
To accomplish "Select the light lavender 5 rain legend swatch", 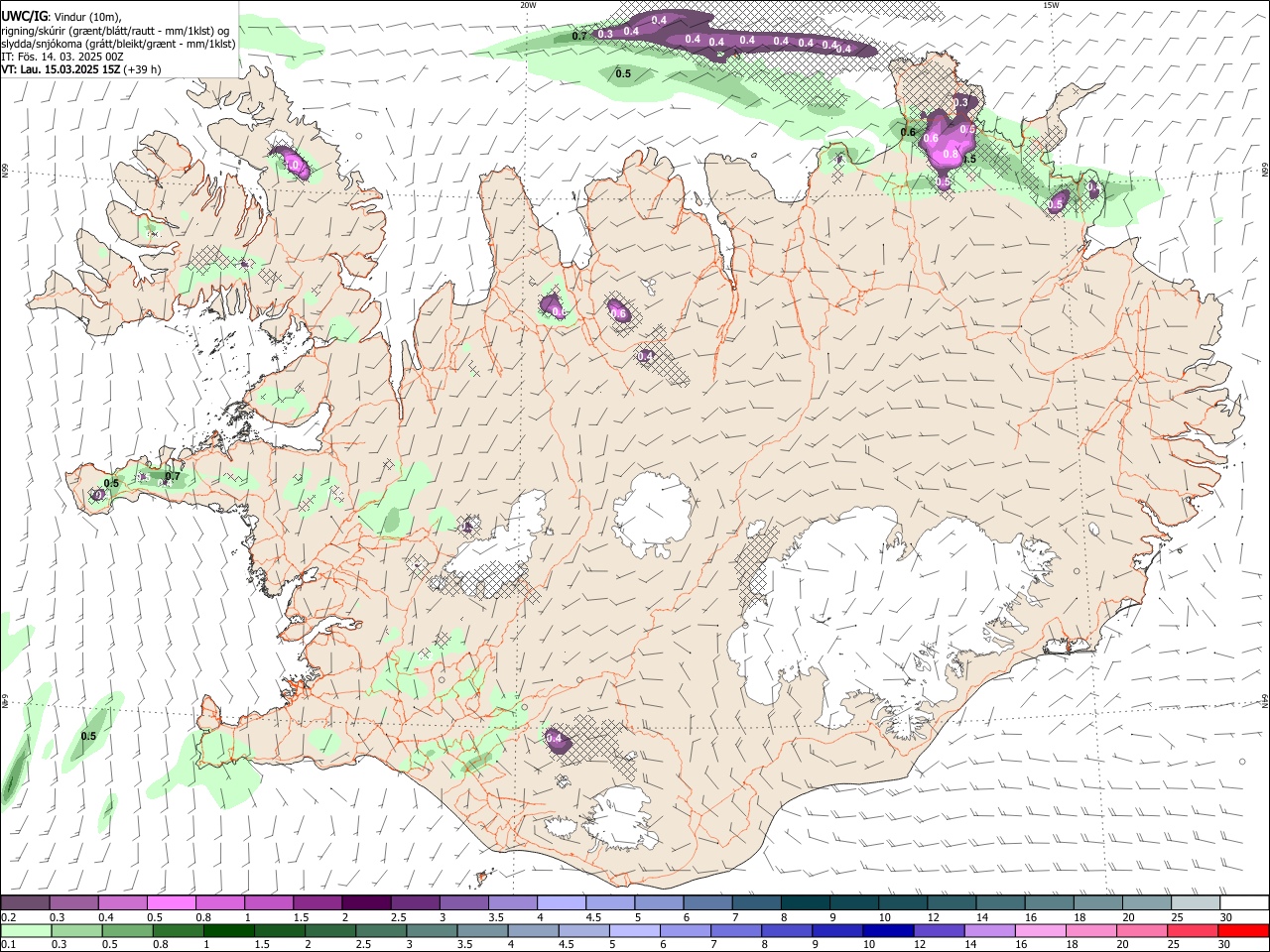I will click(x=635, y=931).
